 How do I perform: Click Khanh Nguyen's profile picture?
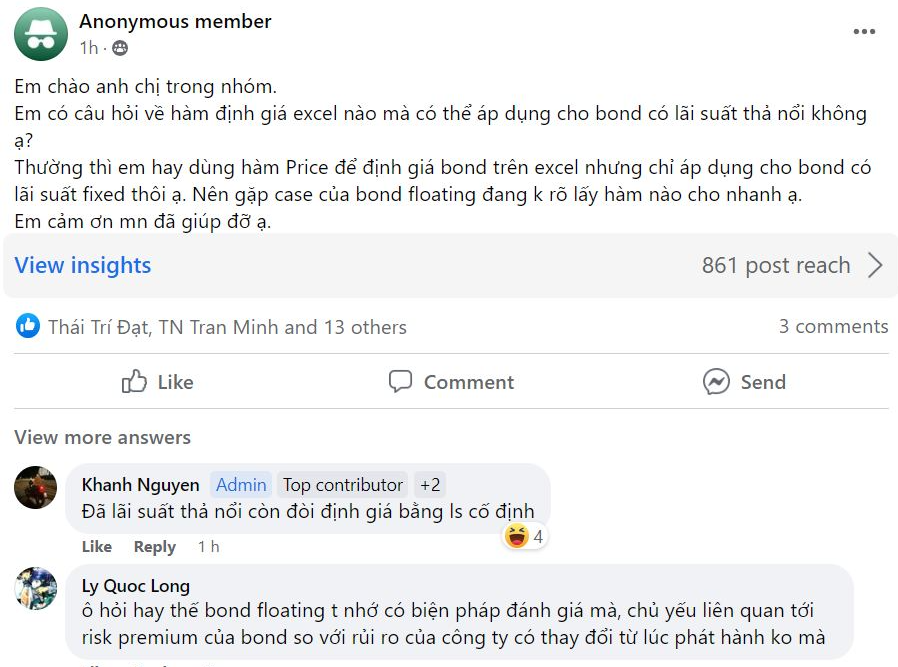pyautogui.click(x=36, y=488)
